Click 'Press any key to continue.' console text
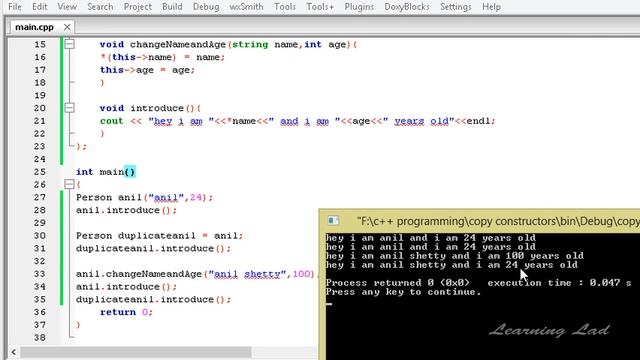Screen dimensions: 640x360 click(x=404, y=292)
